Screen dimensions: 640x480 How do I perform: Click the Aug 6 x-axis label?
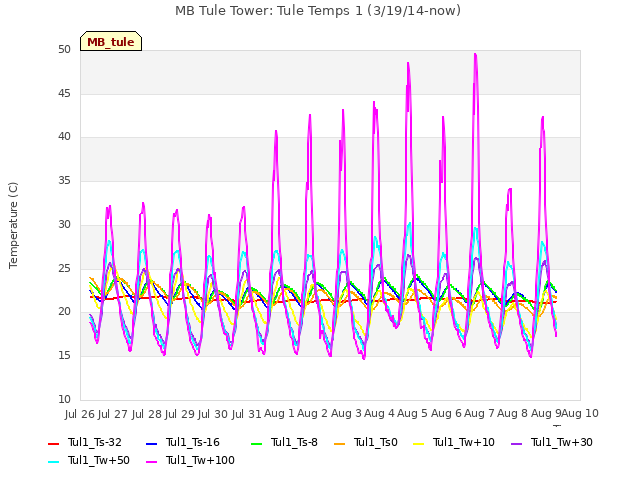coord(446,413)
